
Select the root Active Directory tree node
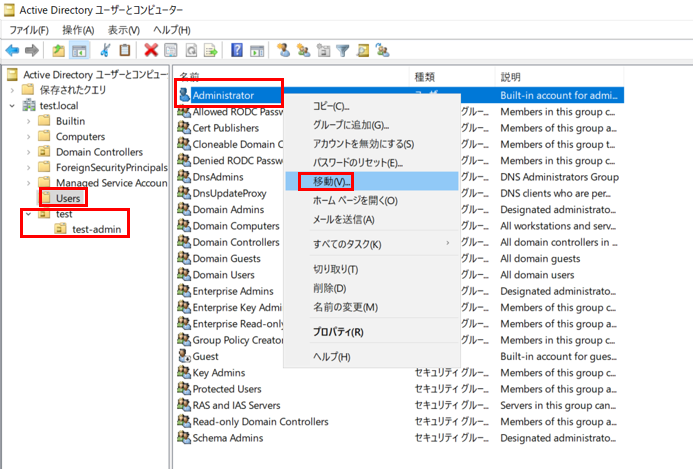[x=95, y=75]
